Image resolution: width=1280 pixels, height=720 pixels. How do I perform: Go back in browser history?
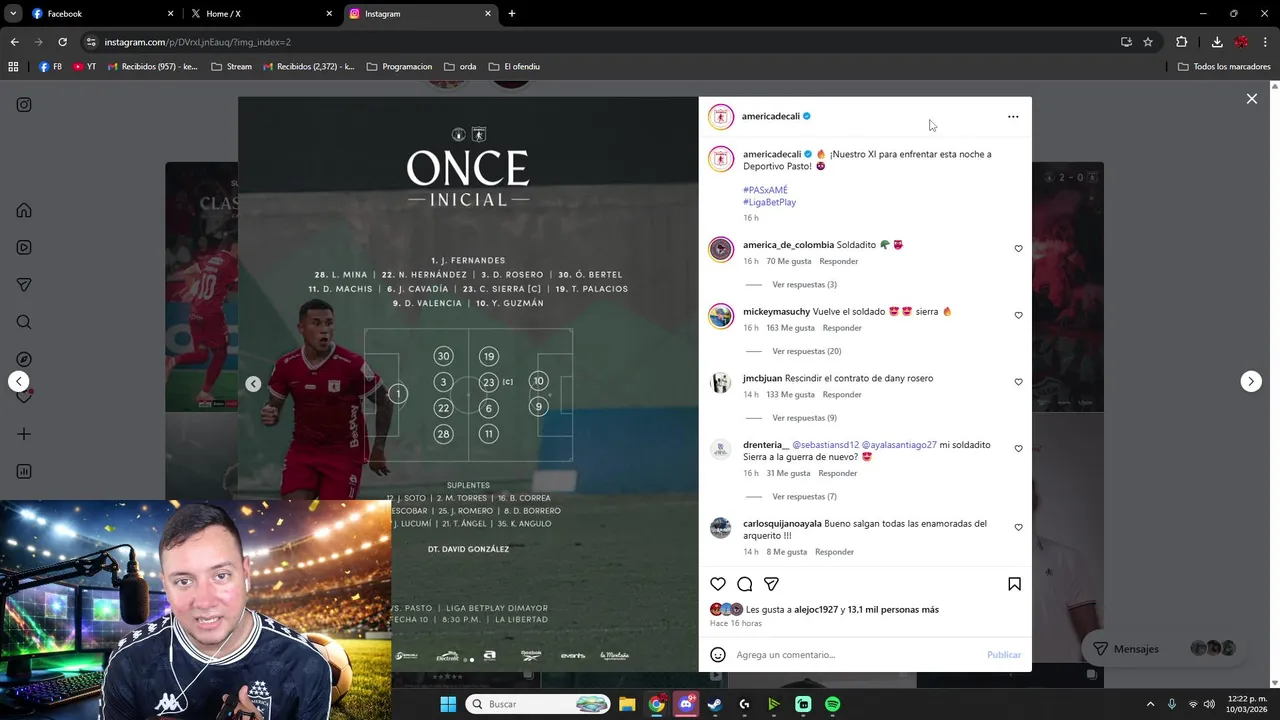click(x=14, y=42)
